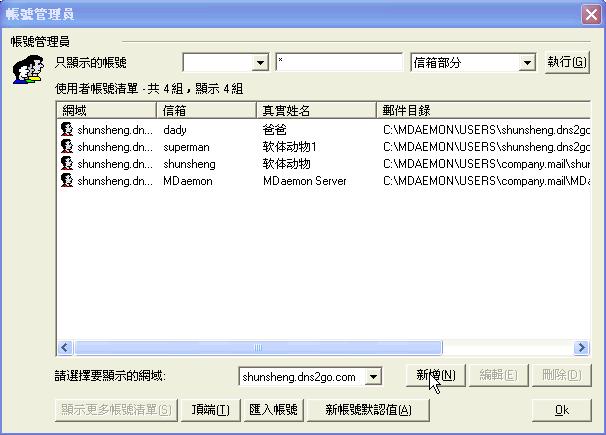
Task: Click the 匯入帳號 button
Action: 273,410
